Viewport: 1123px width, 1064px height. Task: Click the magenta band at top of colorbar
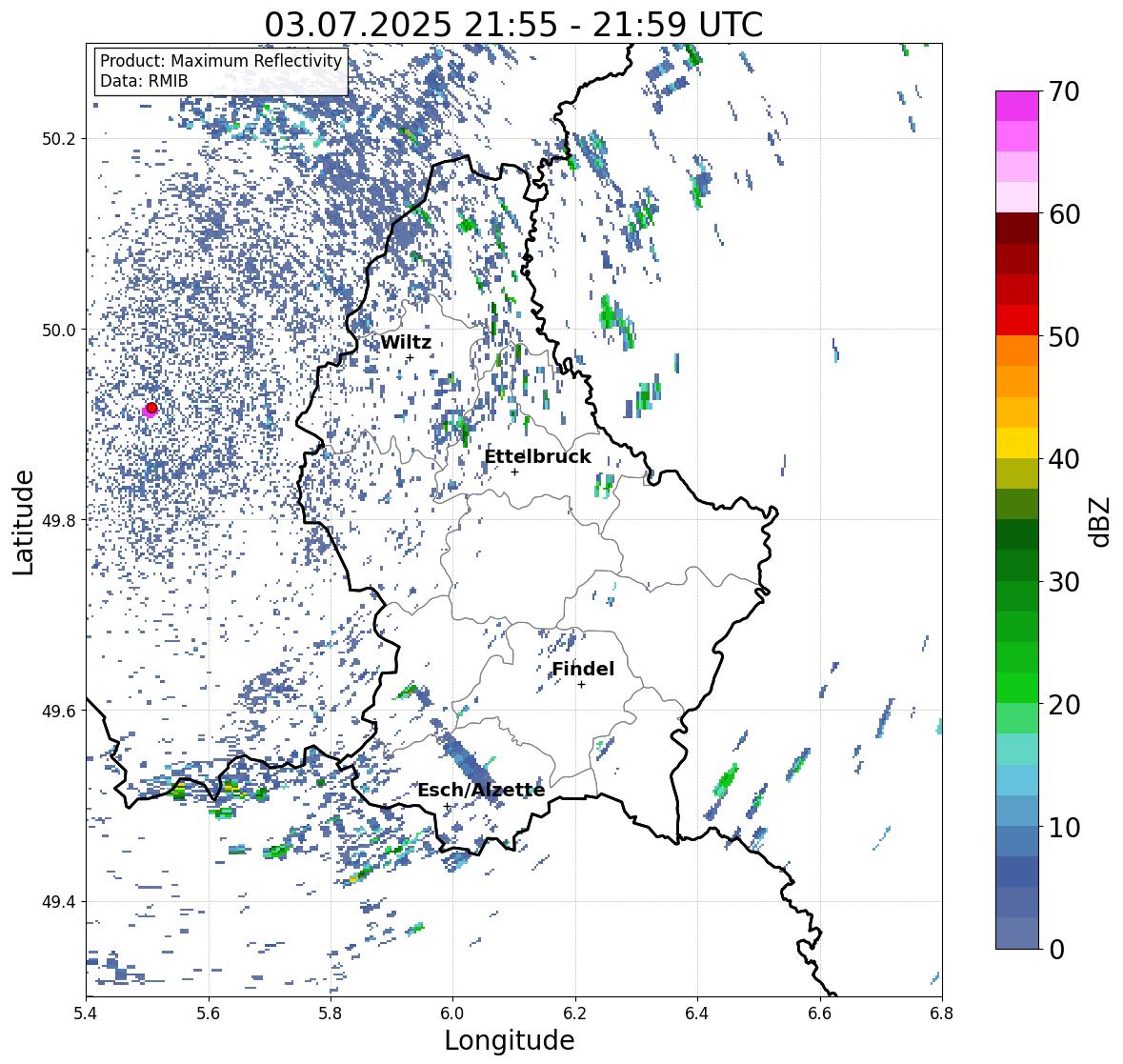[x=1017, y=106]
